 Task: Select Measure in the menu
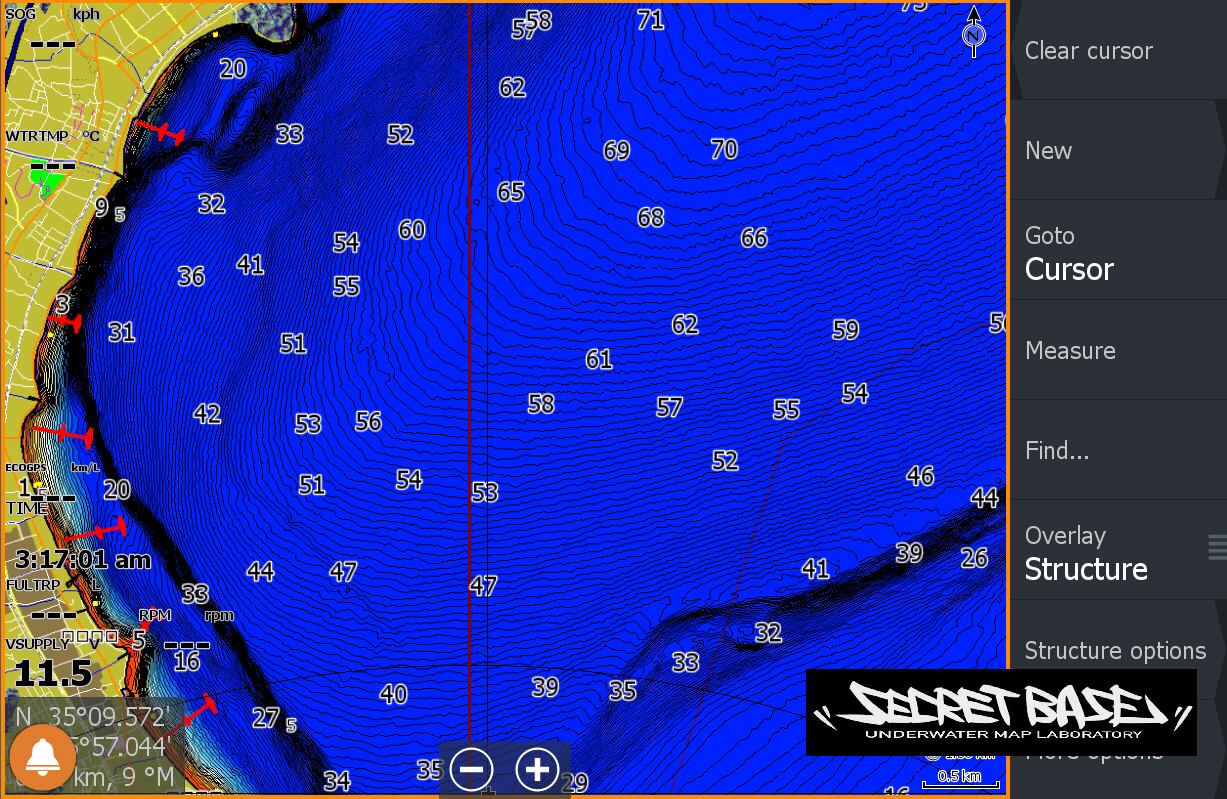pyautogui.click(x=1118, y=350)
